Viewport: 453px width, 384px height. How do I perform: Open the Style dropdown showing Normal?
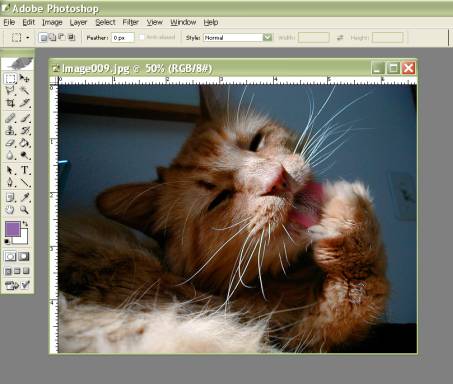coord(238,37)
